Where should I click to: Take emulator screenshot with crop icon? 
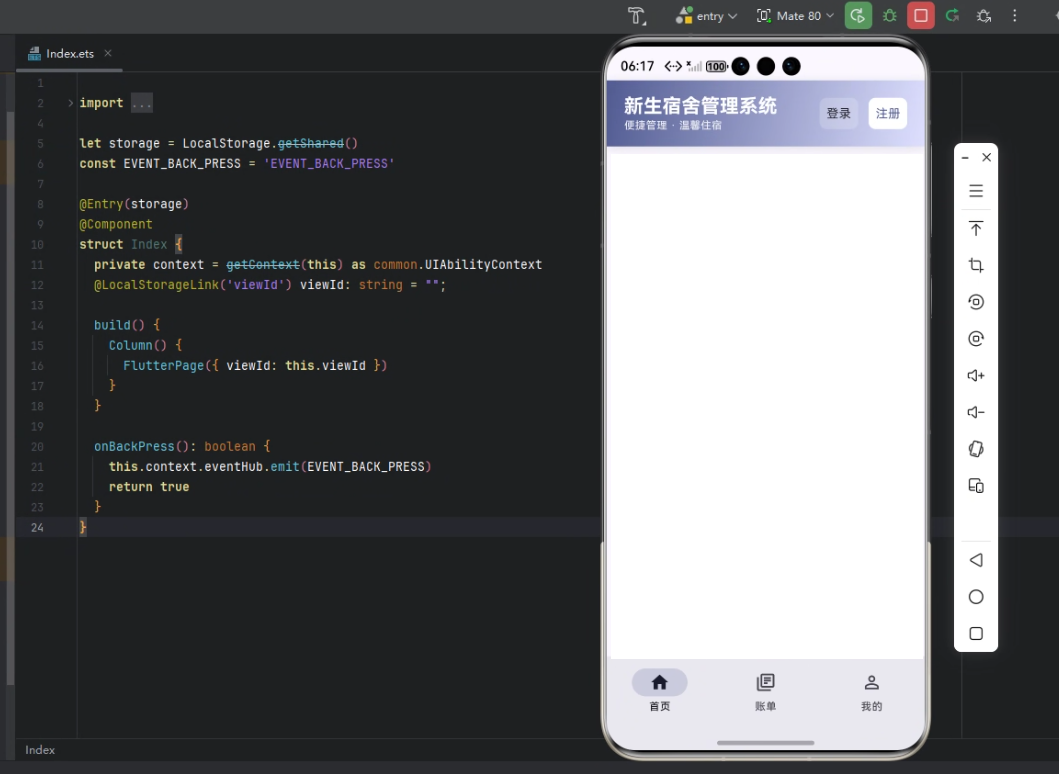[x=976, y=265]
